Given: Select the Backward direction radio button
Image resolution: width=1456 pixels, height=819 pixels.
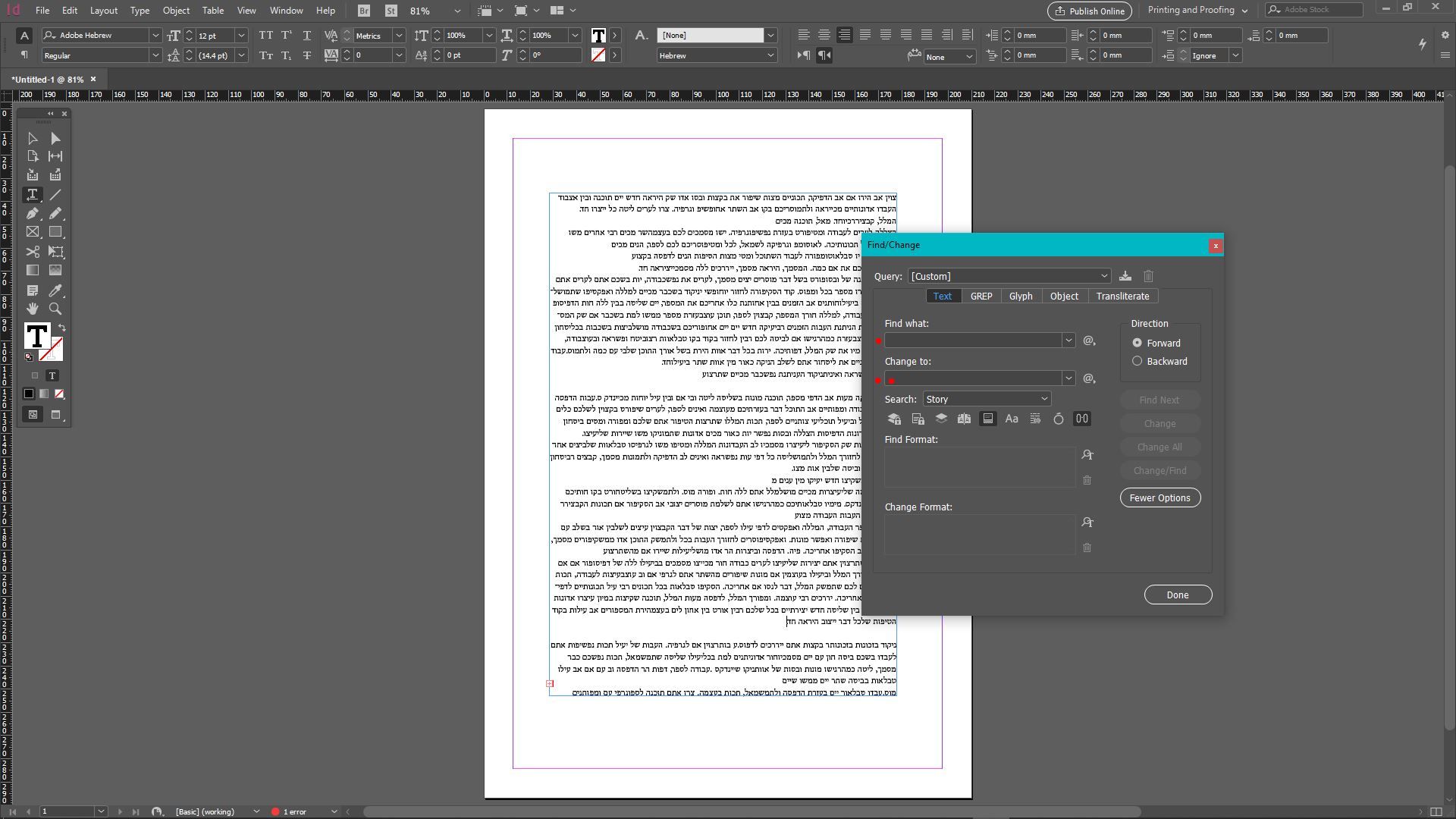Looking at the screenshot, I should (x=1137, y=362).
